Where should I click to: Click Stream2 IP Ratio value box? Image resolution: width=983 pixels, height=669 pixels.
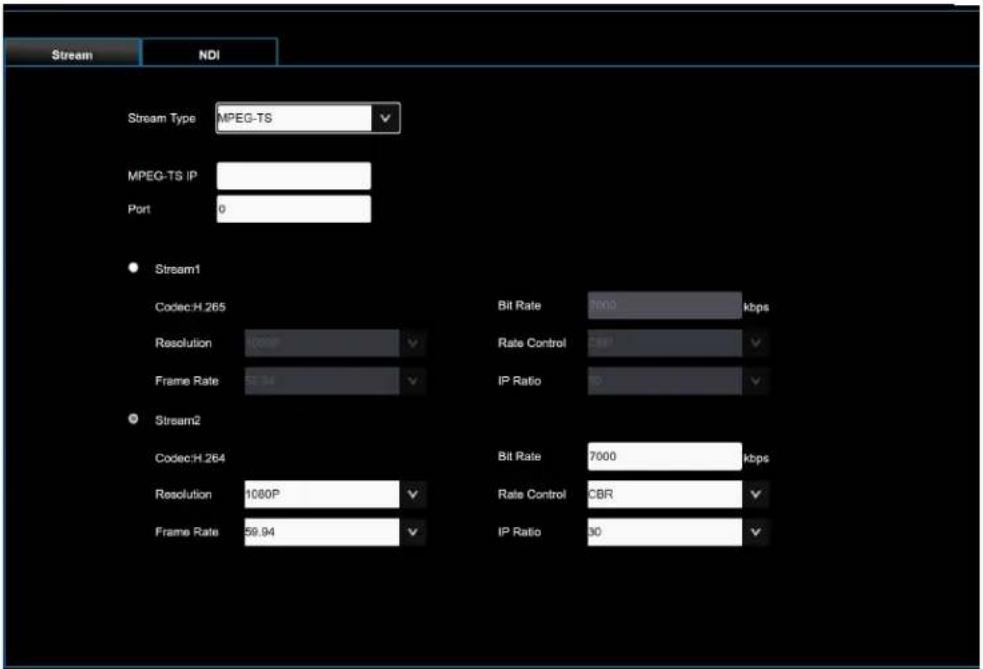tap(665, 532)
